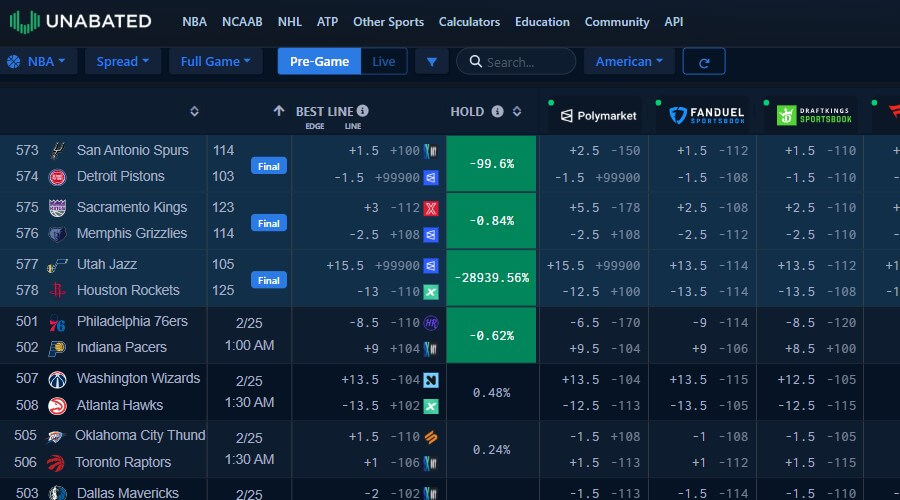The image size is (900, 500).
Task: Switch to Live odds
Action: pos(383,61)
